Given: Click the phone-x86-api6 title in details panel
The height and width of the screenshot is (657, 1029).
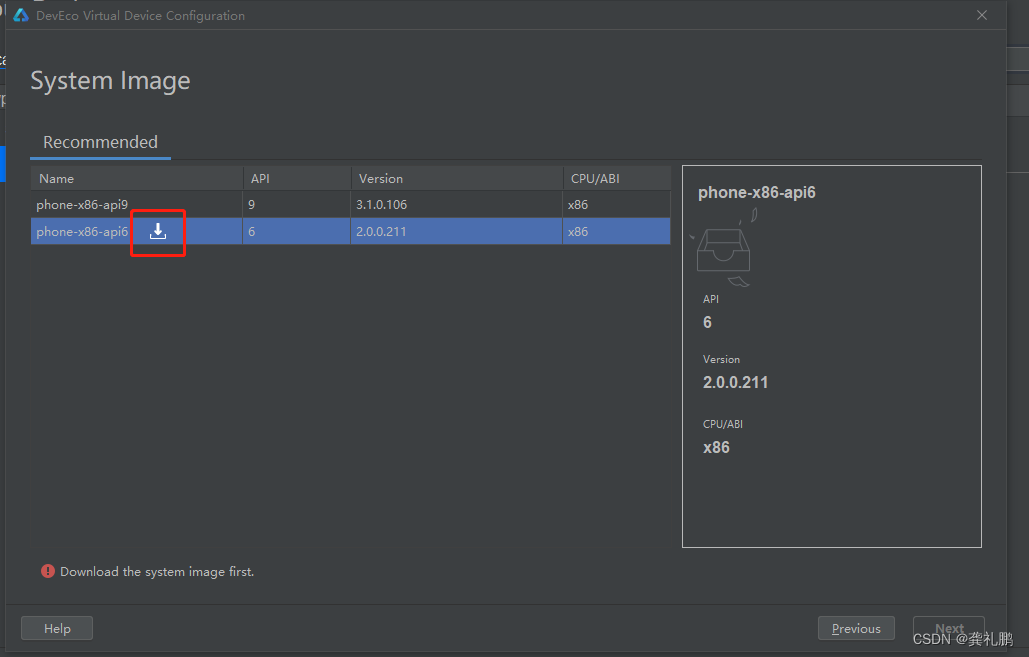Looking at the screenshot, I should click(x=757, y=192).
